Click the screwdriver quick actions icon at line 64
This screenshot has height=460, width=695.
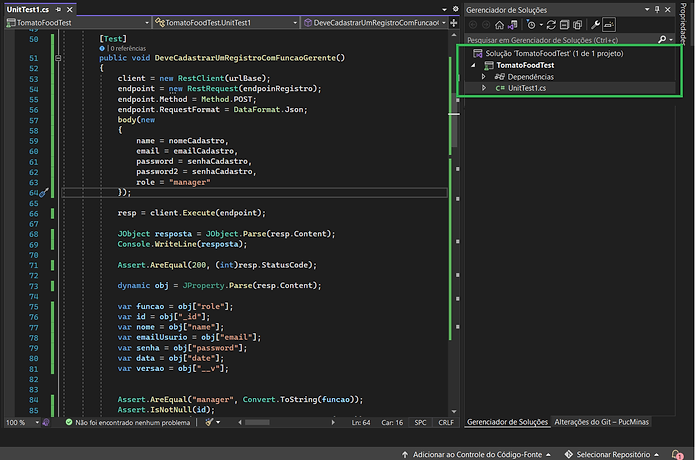click(x=44, y=192)
